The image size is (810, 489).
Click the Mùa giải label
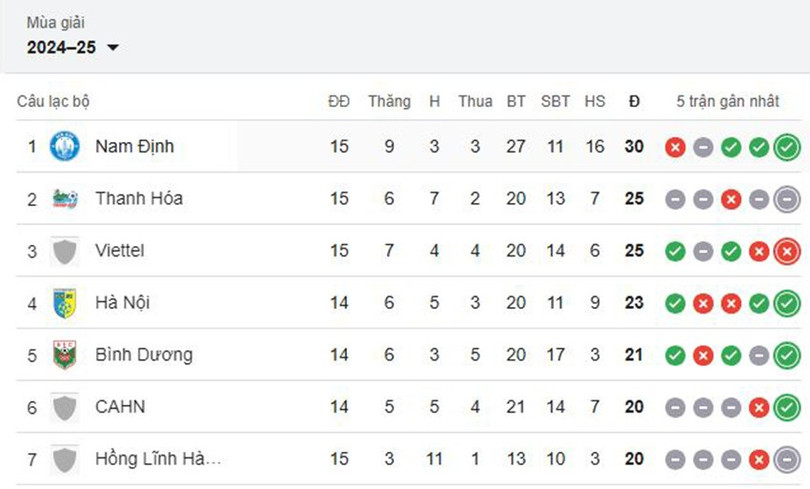point(55,23)
